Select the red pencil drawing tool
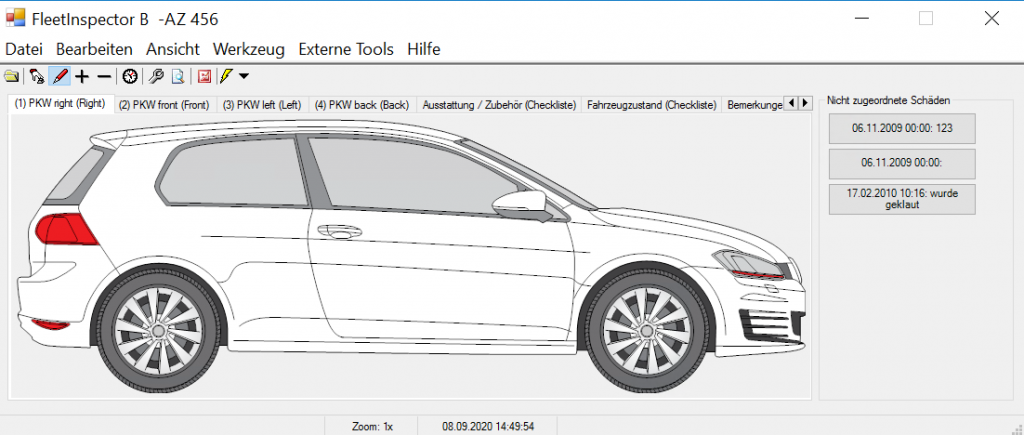The image size is (1024, 435). click(x=59, y=77)
